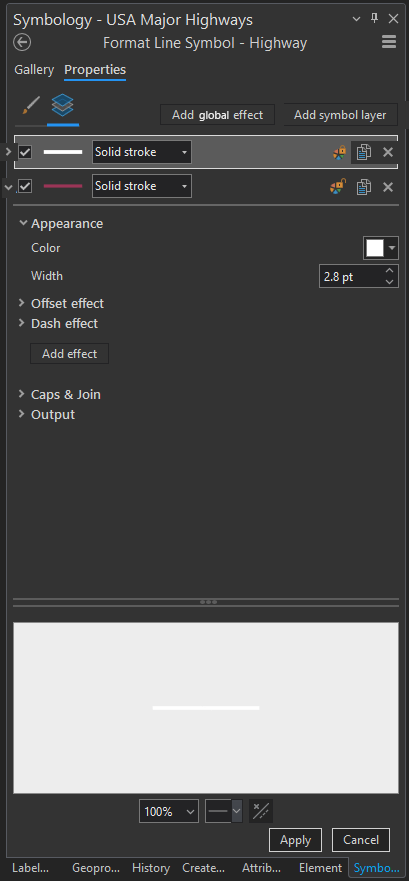Open the first Solid stroke type dropdown
The image size is (409, 881).
(x=142, y=152)
